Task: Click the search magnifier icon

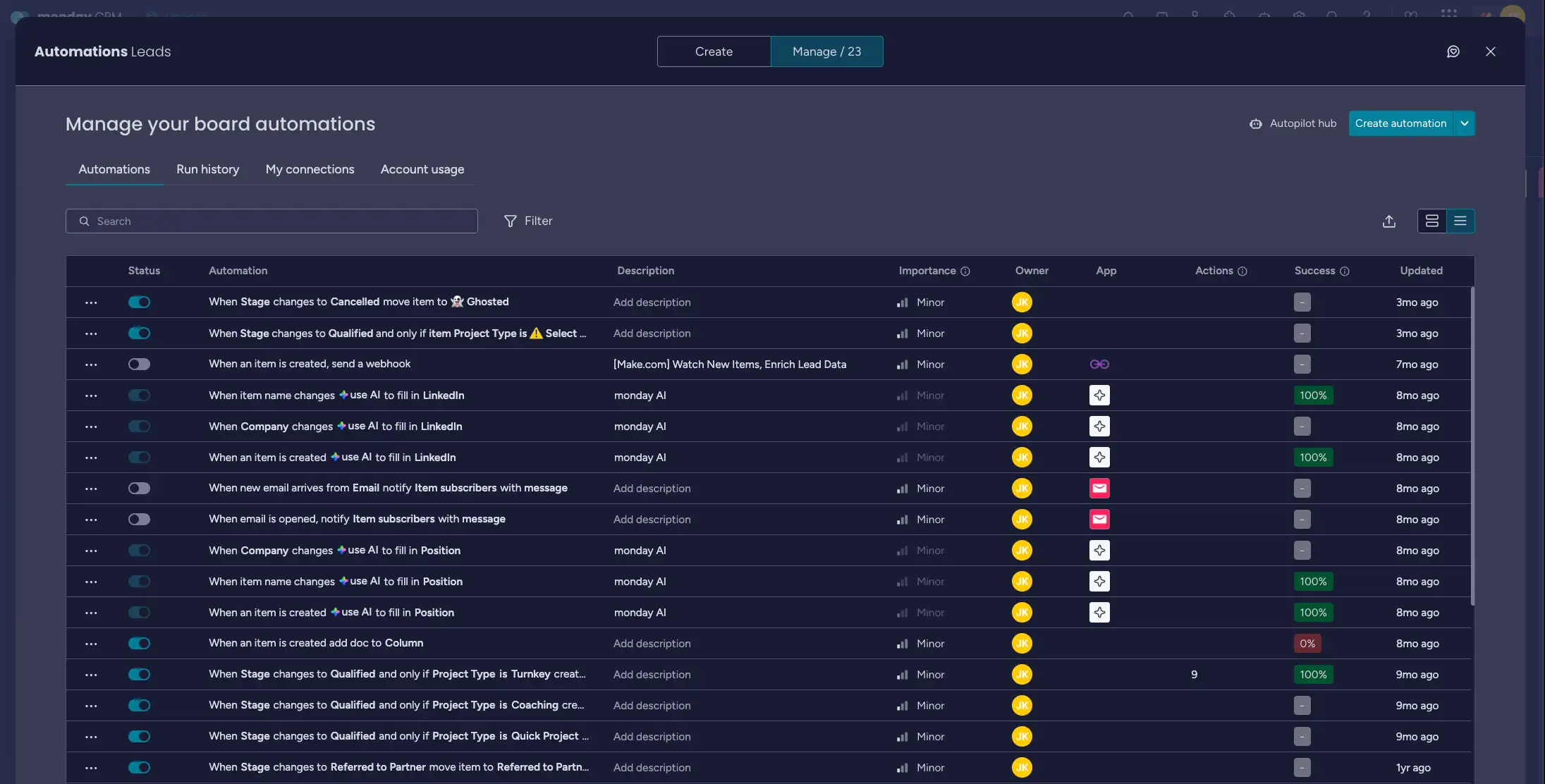Action: click(84, 221)
